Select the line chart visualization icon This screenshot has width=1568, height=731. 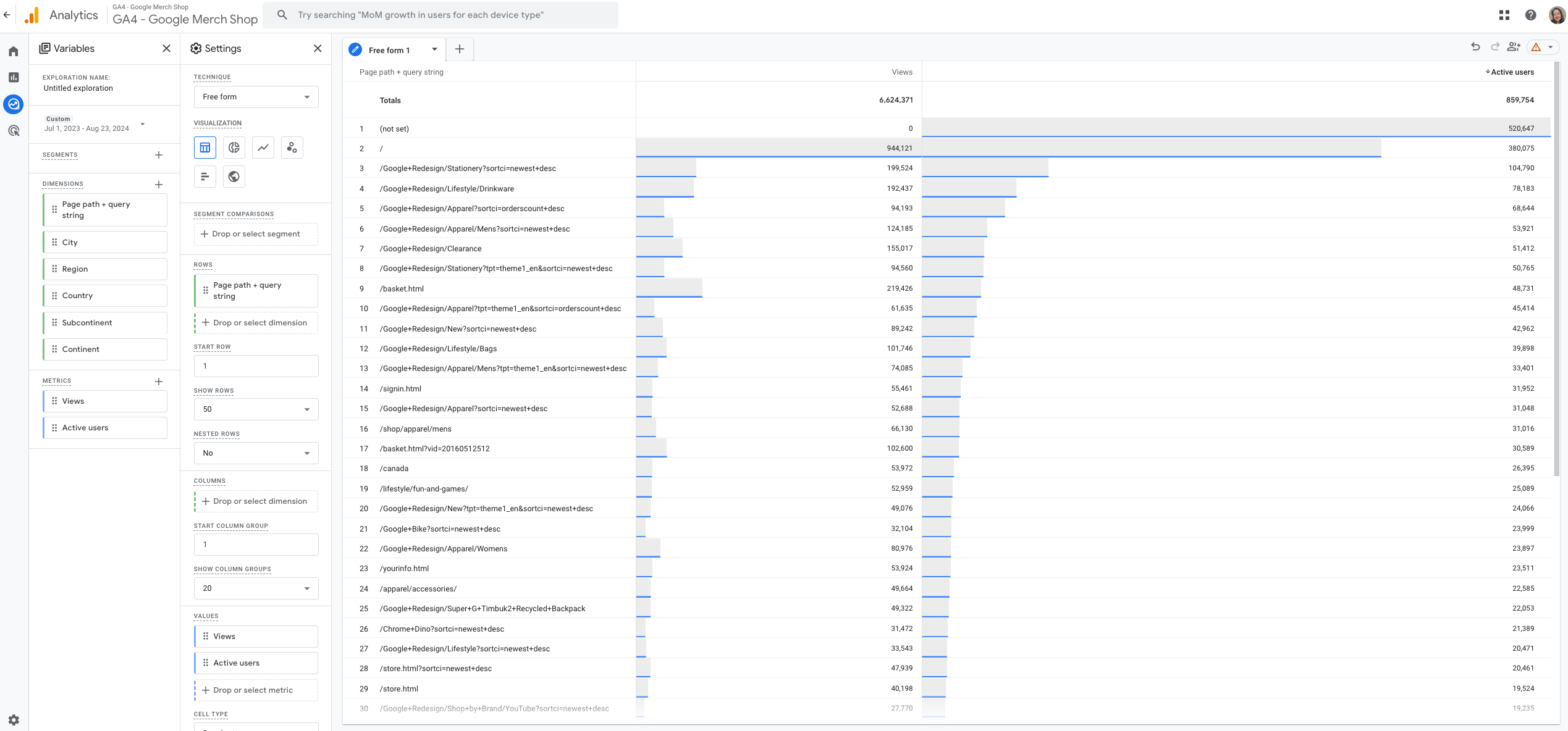click(263, 148)
